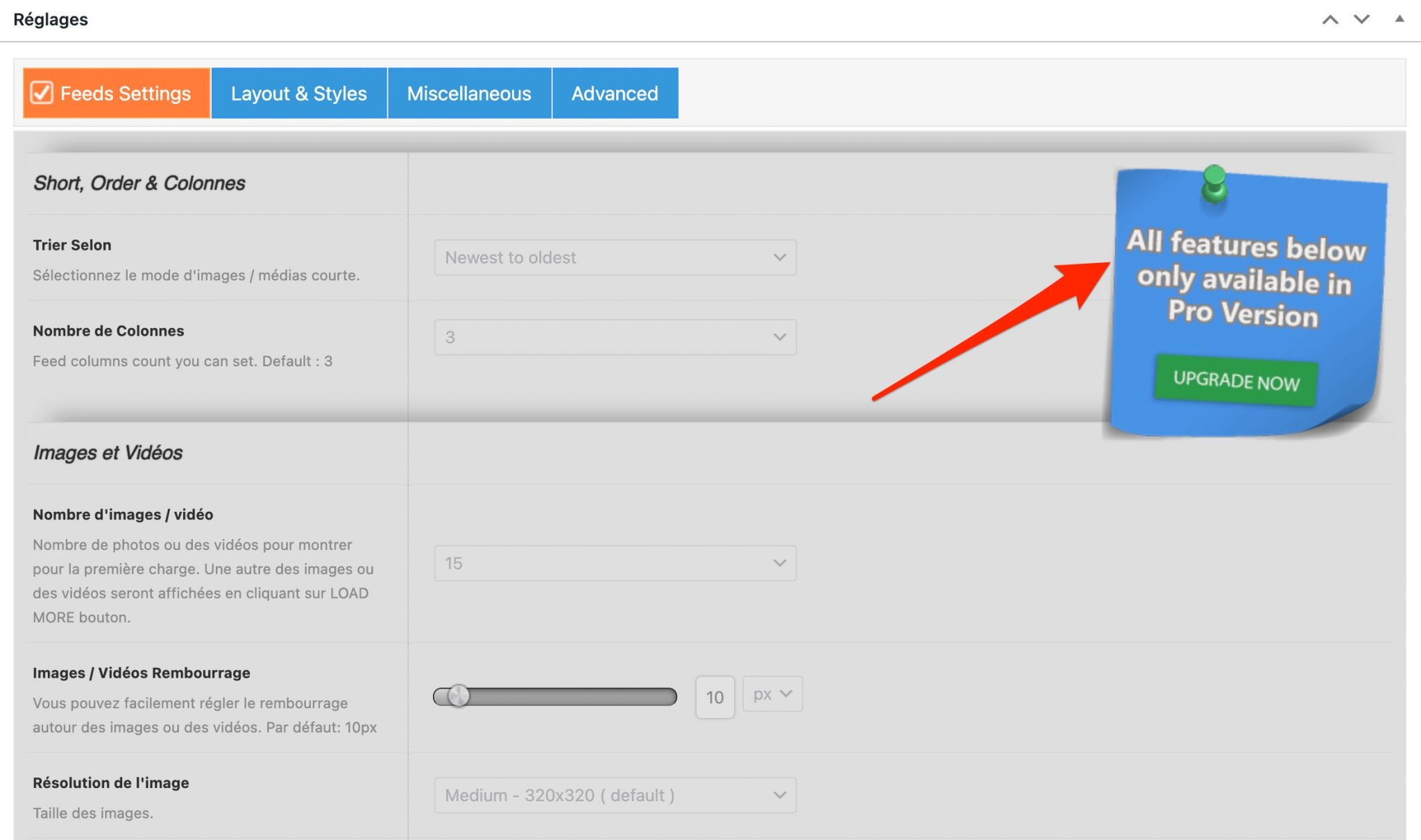Screen dimensions: 1421x840
Task: Click the Short, Order & Colonnes section heading
Action: tap(139, 183)
